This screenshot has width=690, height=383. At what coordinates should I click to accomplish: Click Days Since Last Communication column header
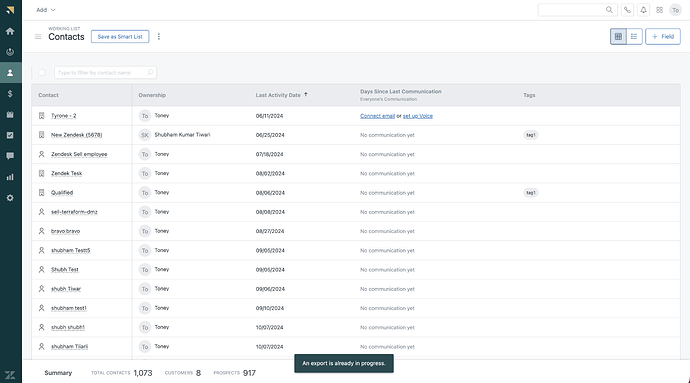coord(401,92)
